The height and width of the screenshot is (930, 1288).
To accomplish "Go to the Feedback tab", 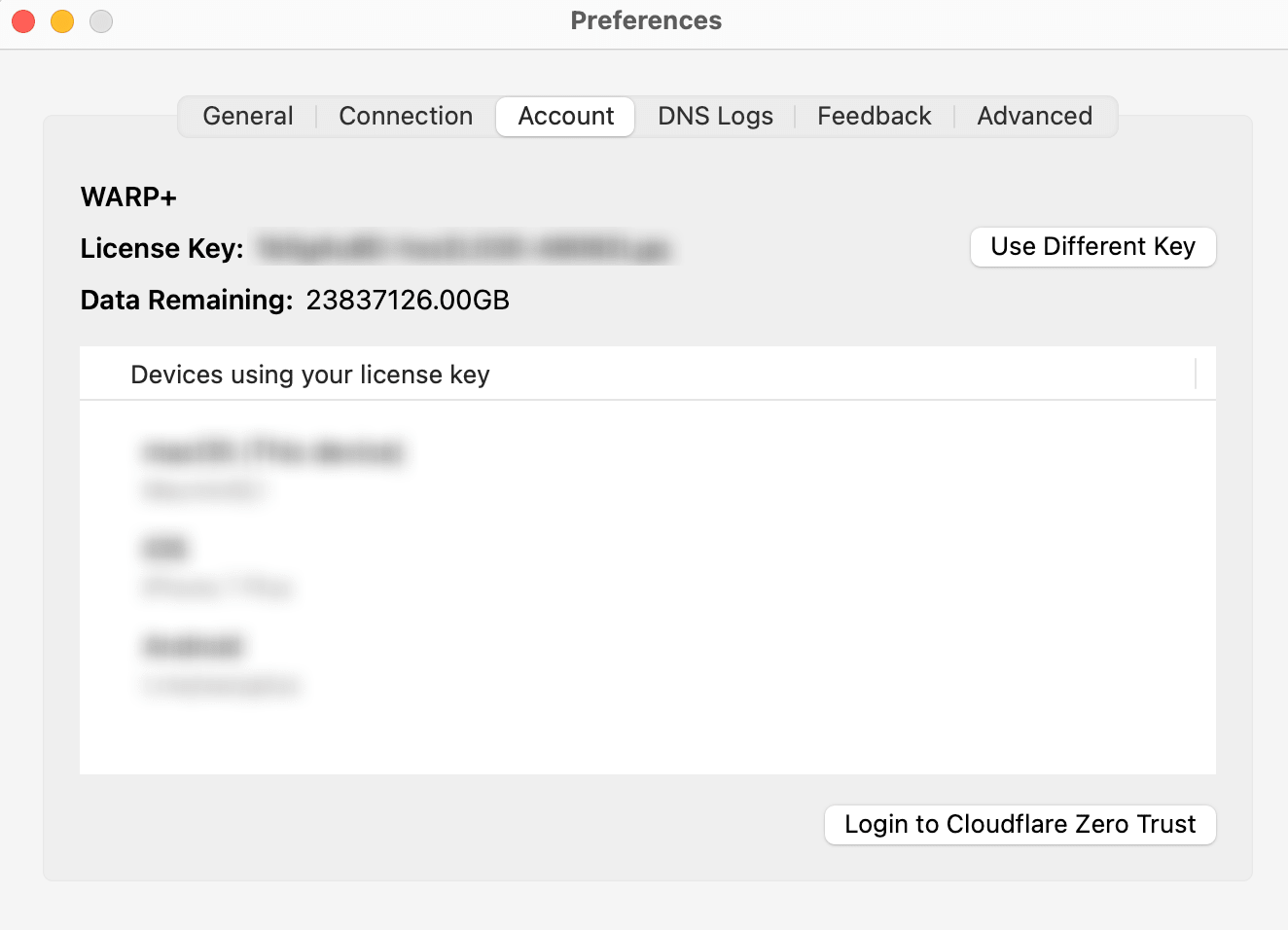I will (874, 117).
